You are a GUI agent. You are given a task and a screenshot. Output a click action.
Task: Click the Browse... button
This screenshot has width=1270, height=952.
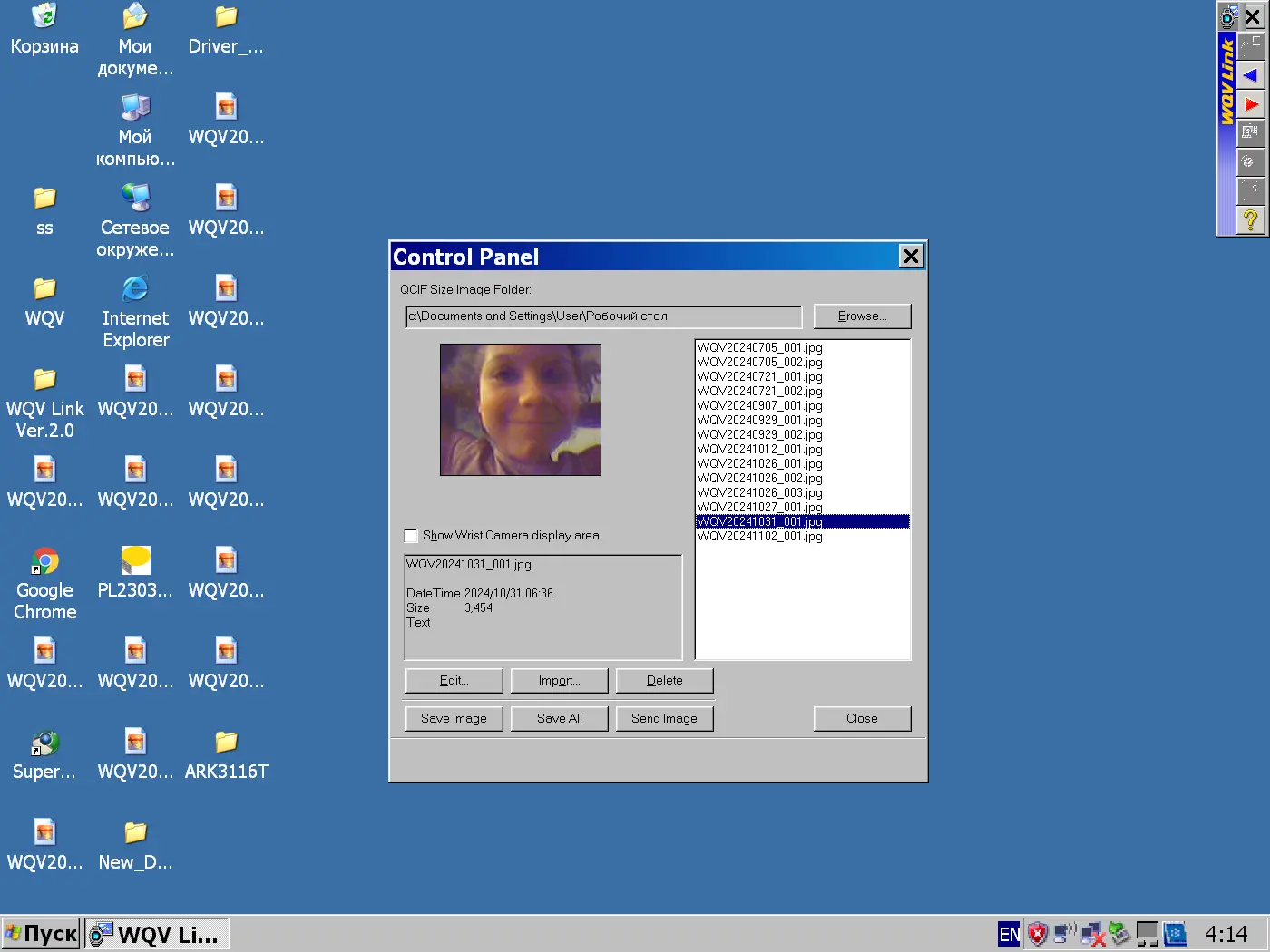[x=862, y=316]
